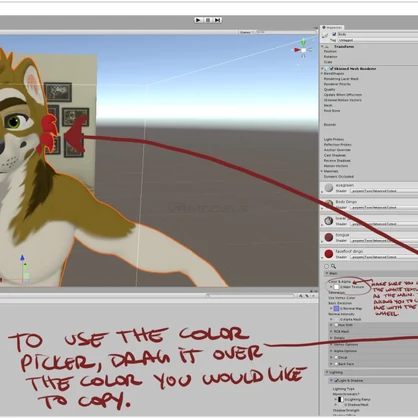Screen dimensions: 418x418
Task: Click the Play button in the toolbar
Action: (x=199, y=20)
